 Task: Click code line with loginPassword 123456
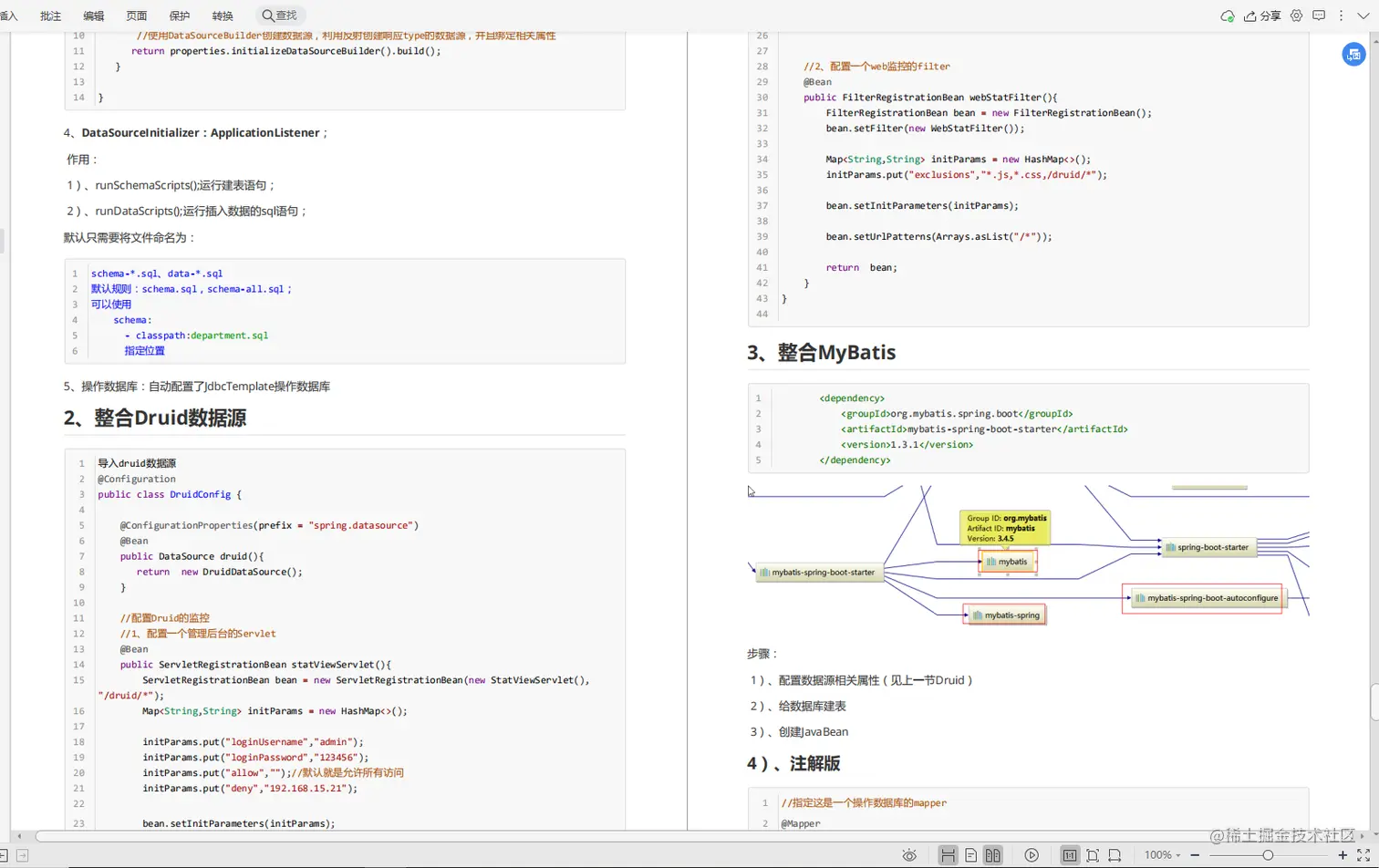(x=255, y=757)
